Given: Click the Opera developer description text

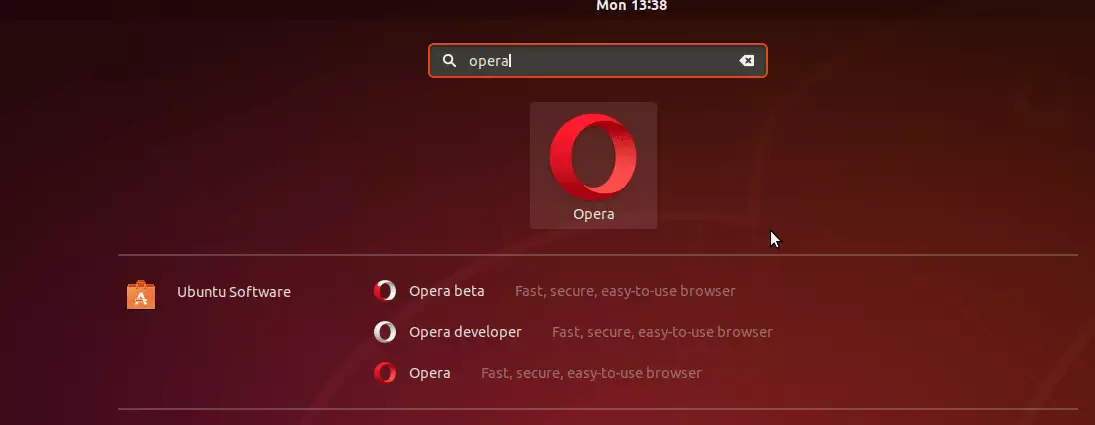Looking at the screenshot, I should pos(662,332).
